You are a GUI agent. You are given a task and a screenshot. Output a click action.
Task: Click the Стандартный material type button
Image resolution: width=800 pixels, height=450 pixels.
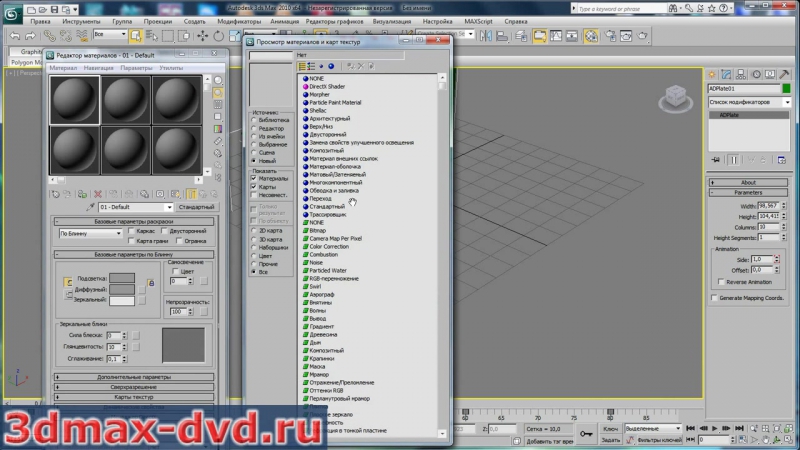pyautogui.click(x=196, y=207)
